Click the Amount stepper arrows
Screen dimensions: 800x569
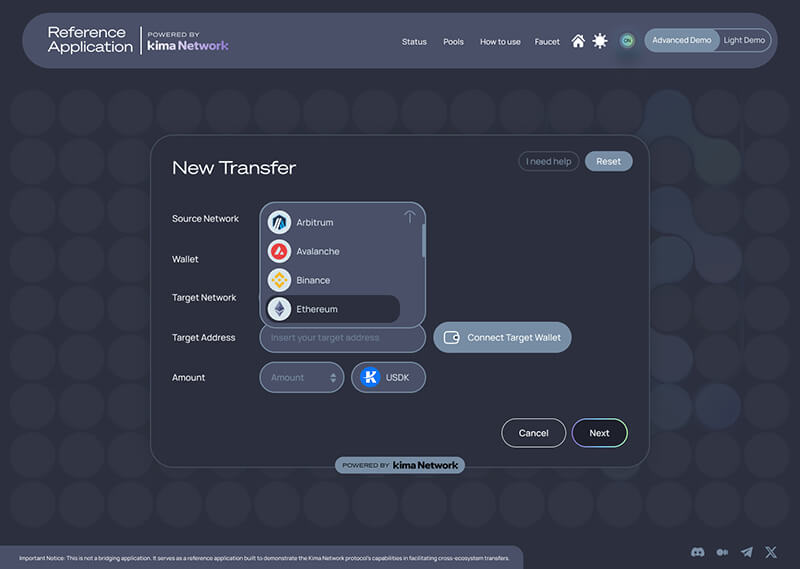(x=333, y=378)
